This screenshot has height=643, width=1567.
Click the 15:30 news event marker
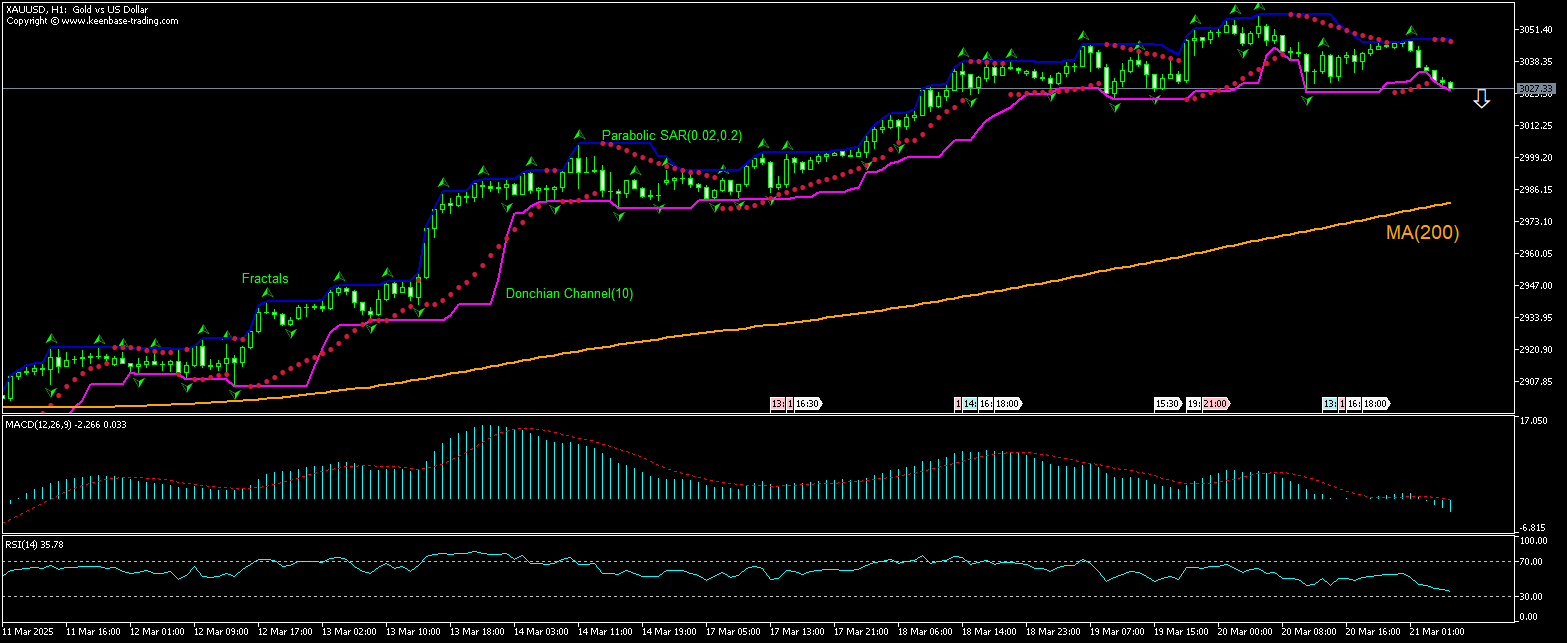[1167, 404]
